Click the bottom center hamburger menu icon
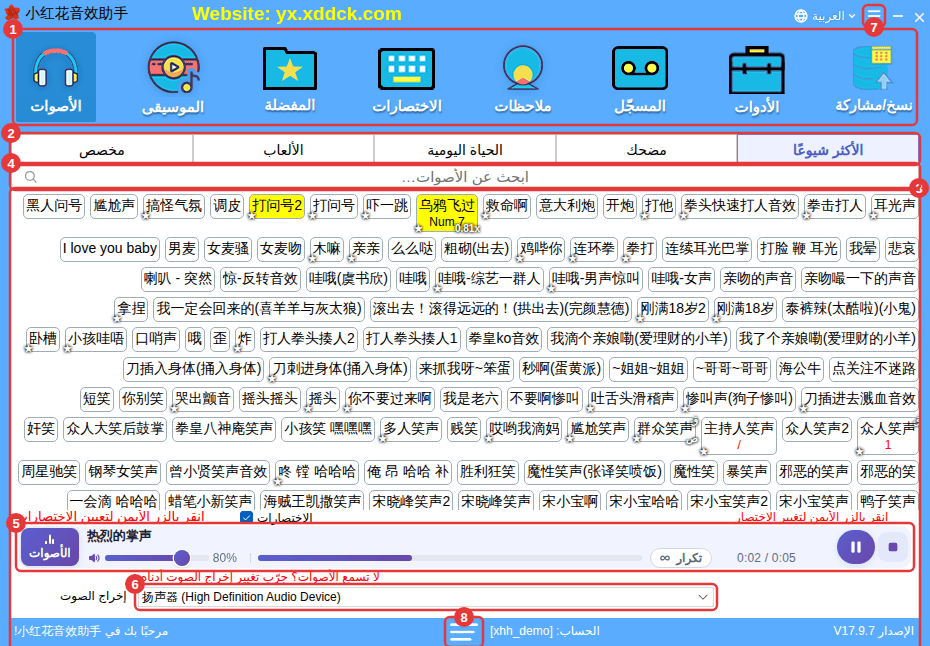This screenshot has width=930, height=646. (x=463, y=632)
